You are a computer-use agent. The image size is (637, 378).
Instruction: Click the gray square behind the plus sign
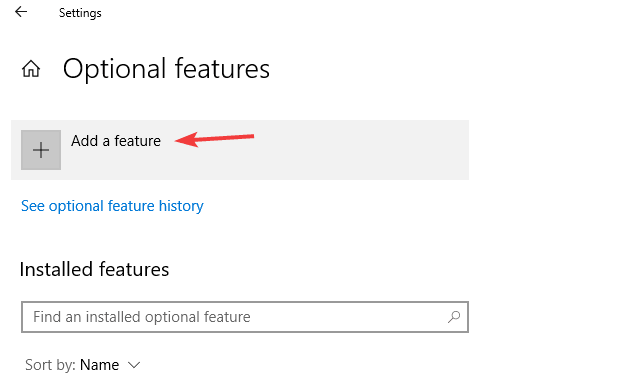[x=41, y=150]
